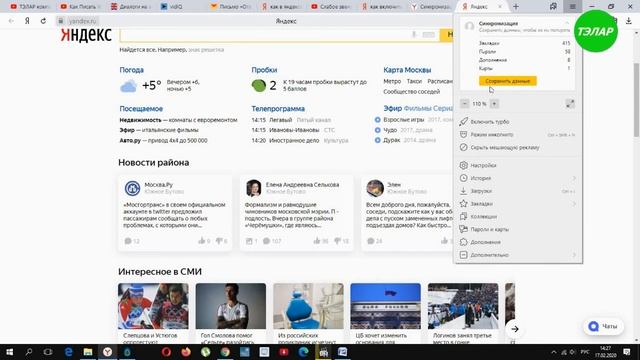The height and width of the screenshot is (360, 640).
Task: Open Windows taskbar search
Action: (x=29, y=352)
